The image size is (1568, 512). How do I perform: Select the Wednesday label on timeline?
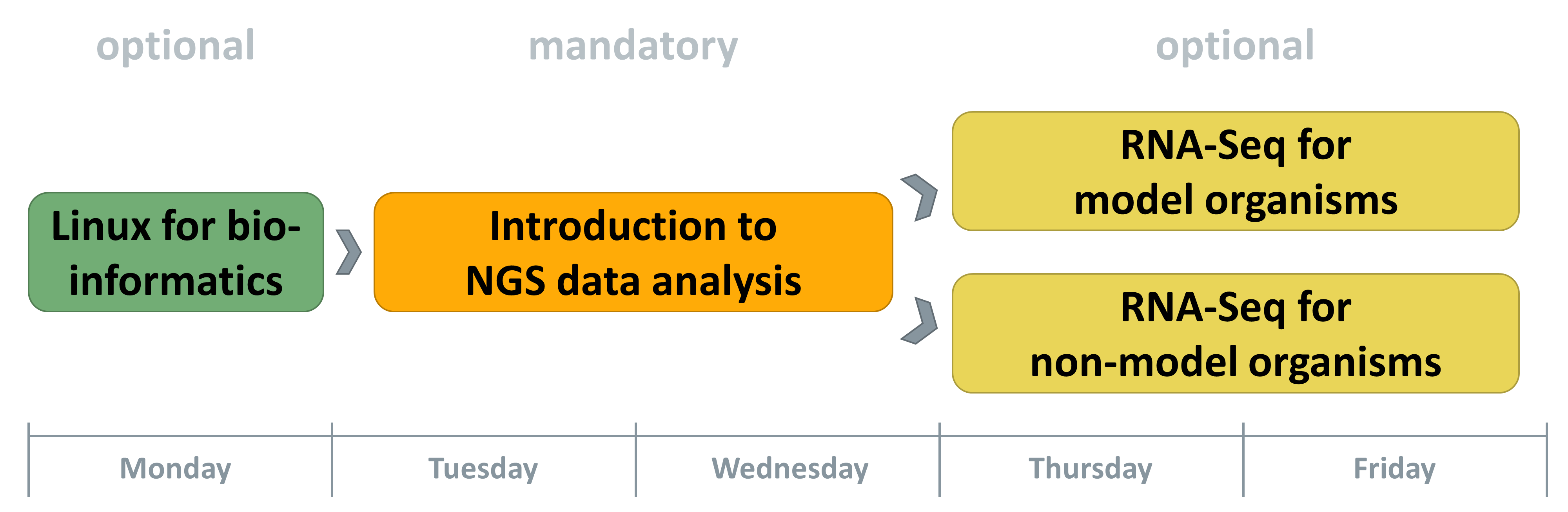[x=790, y=469]
